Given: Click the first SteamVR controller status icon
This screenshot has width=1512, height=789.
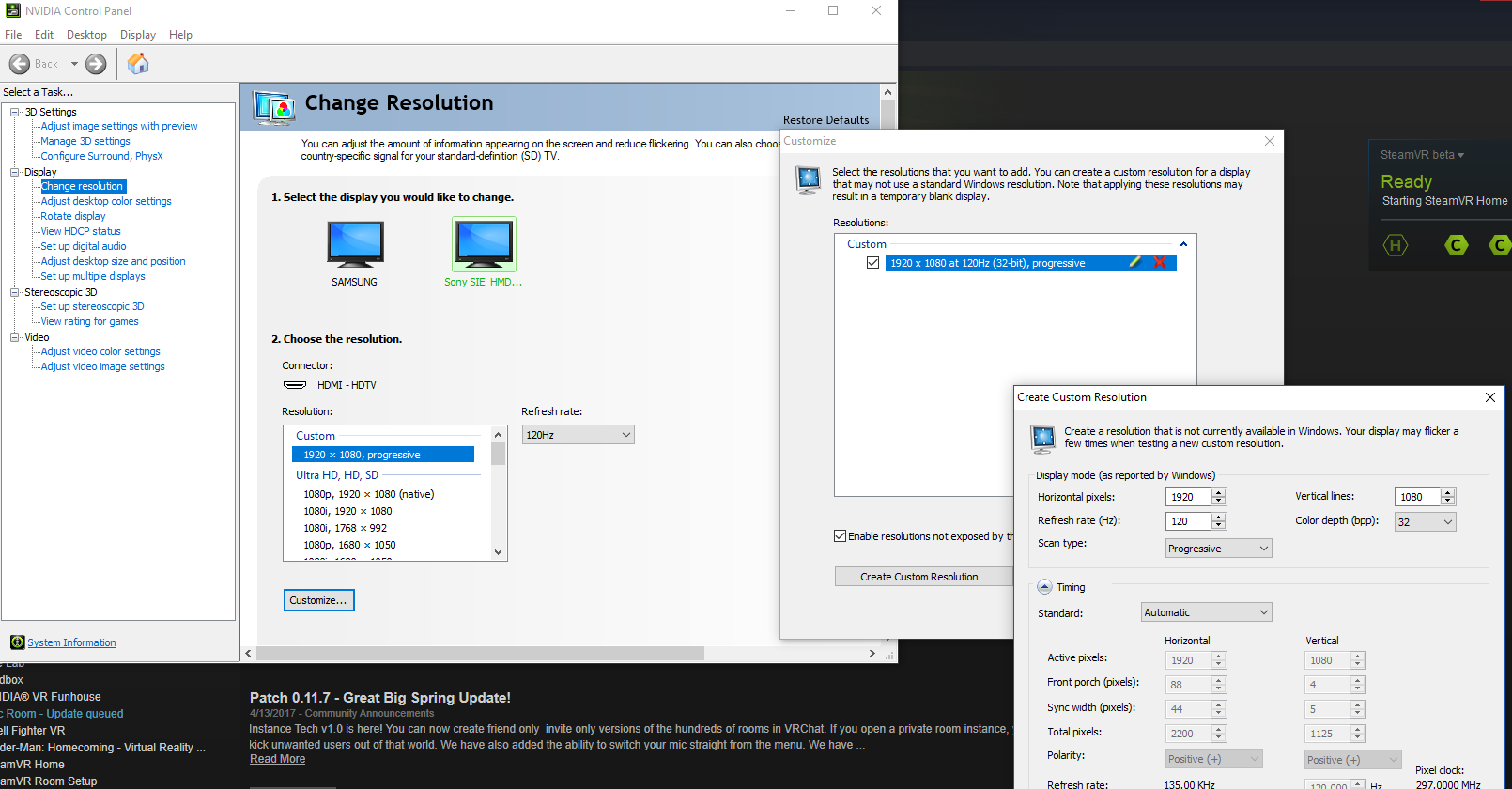Looking at the screenshot, I should click(1457, 245).
